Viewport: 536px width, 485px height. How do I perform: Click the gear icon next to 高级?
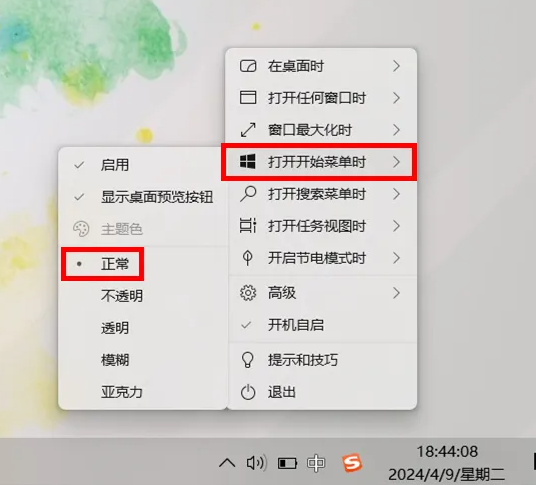pyautogui.click(x=248, y=293)
